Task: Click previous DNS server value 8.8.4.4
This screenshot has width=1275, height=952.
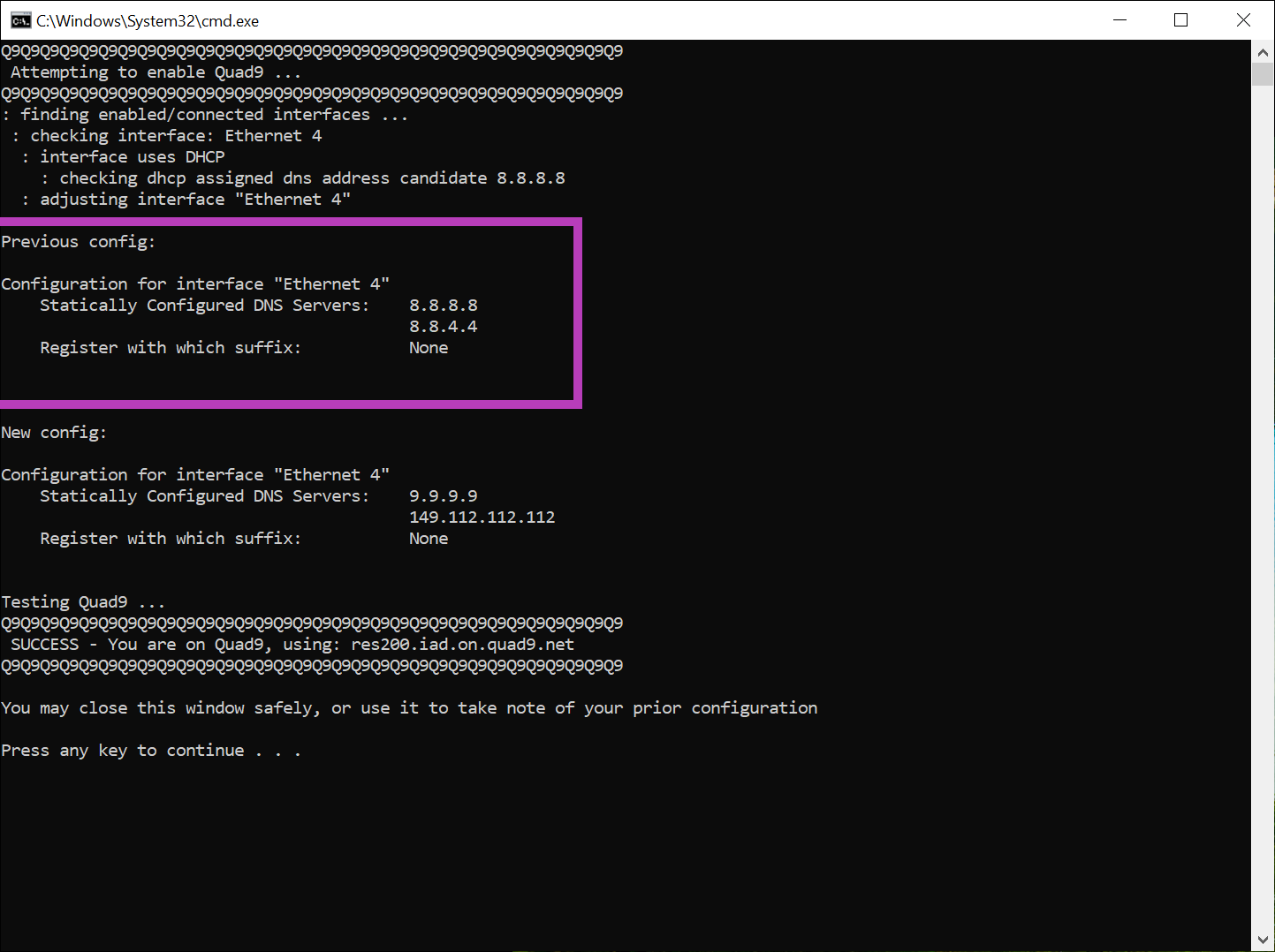Action: pyautogui.click(x=444, y=327)
